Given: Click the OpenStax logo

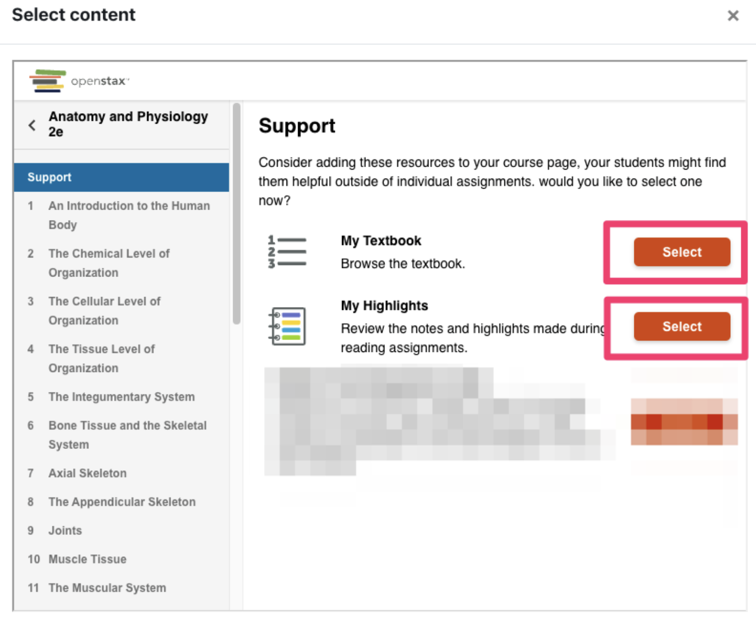Looking at the screenshot, I should pyautogui.click(x=80, y=80).
